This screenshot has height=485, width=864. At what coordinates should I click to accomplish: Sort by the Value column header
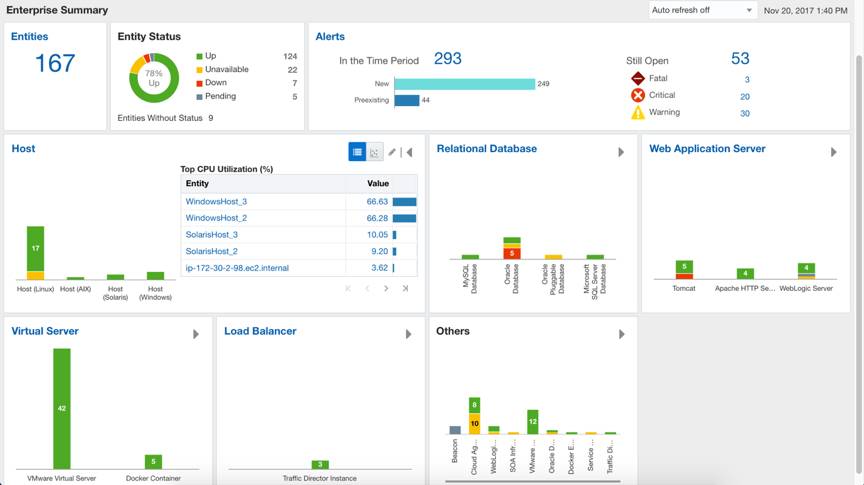pos(378,184)
